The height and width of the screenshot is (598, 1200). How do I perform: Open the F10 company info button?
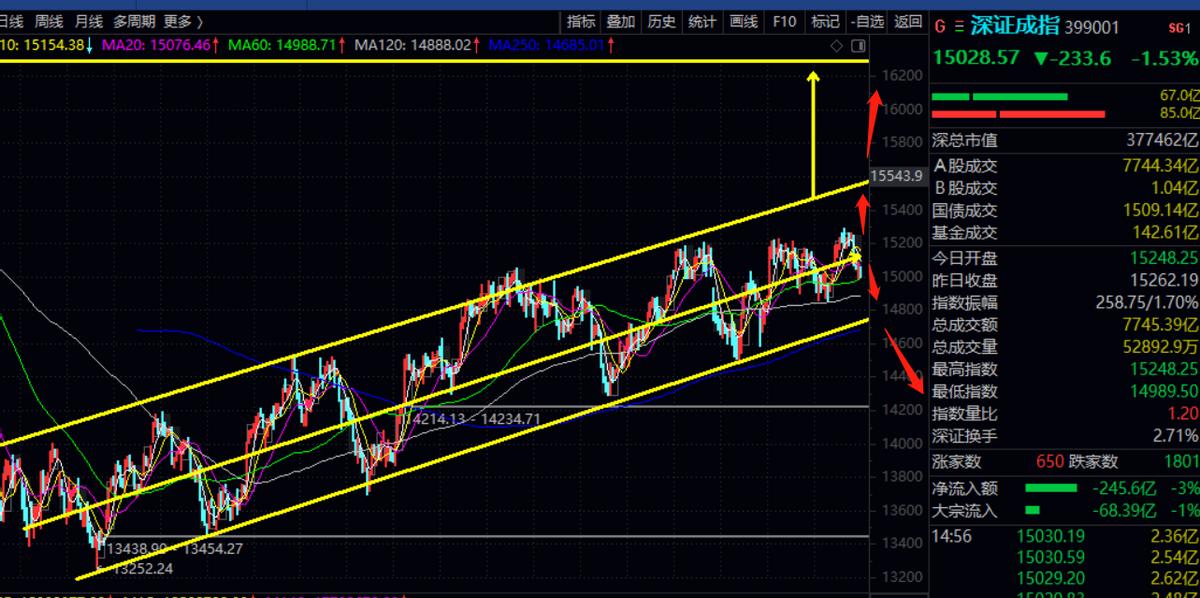pyautogui.click(x=785, y=21)
